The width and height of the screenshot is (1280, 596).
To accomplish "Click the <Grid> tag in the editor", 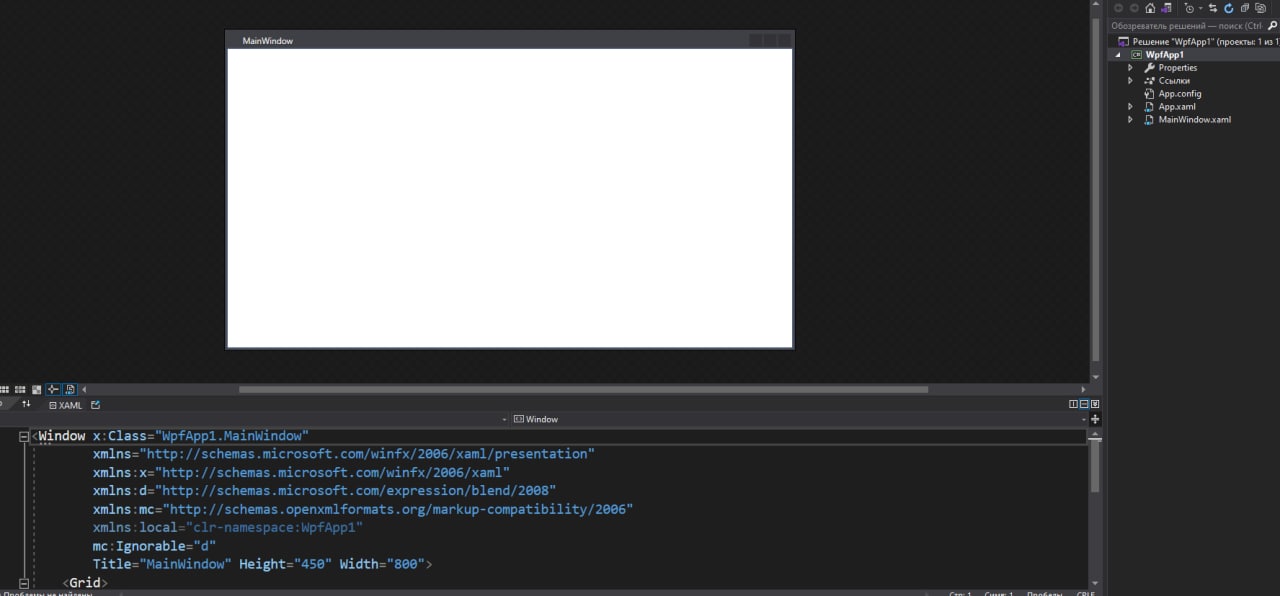I will tap(85, 582).
